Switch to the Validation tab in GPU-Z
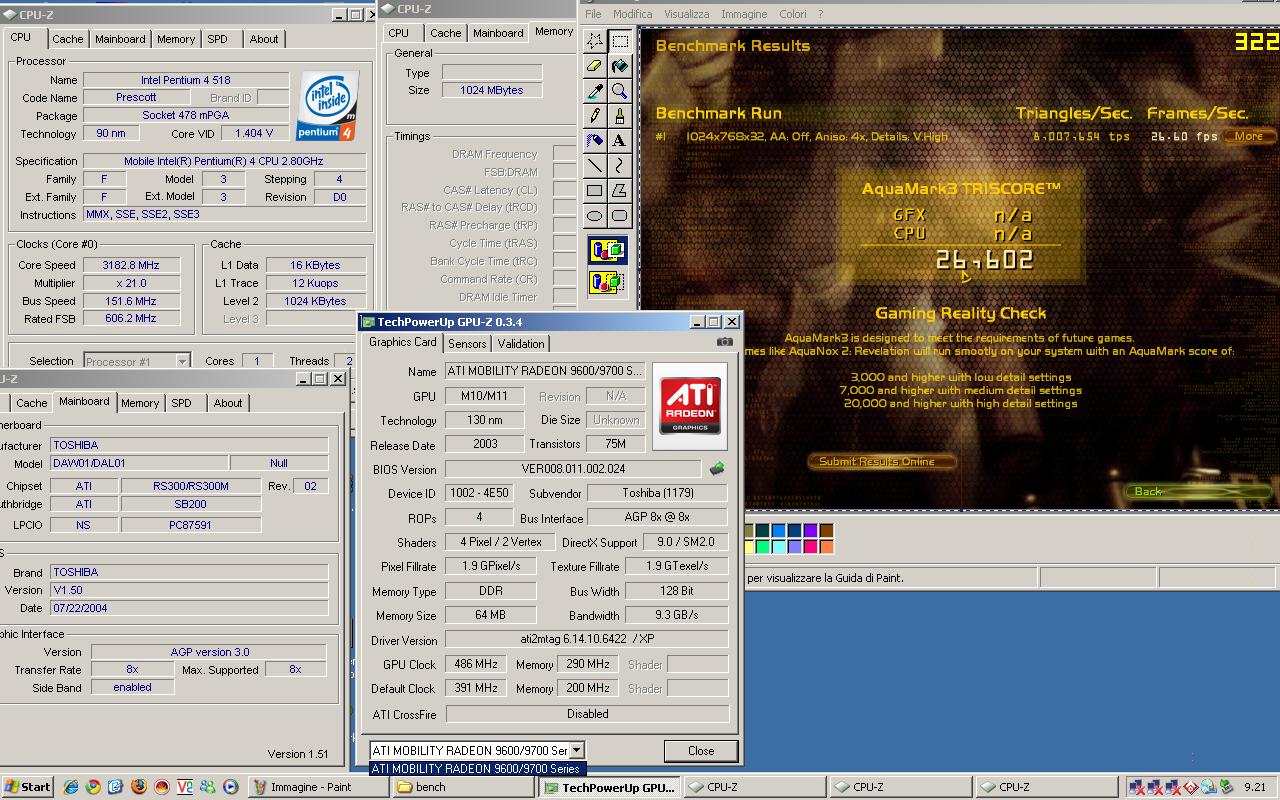 click(521, 343)
